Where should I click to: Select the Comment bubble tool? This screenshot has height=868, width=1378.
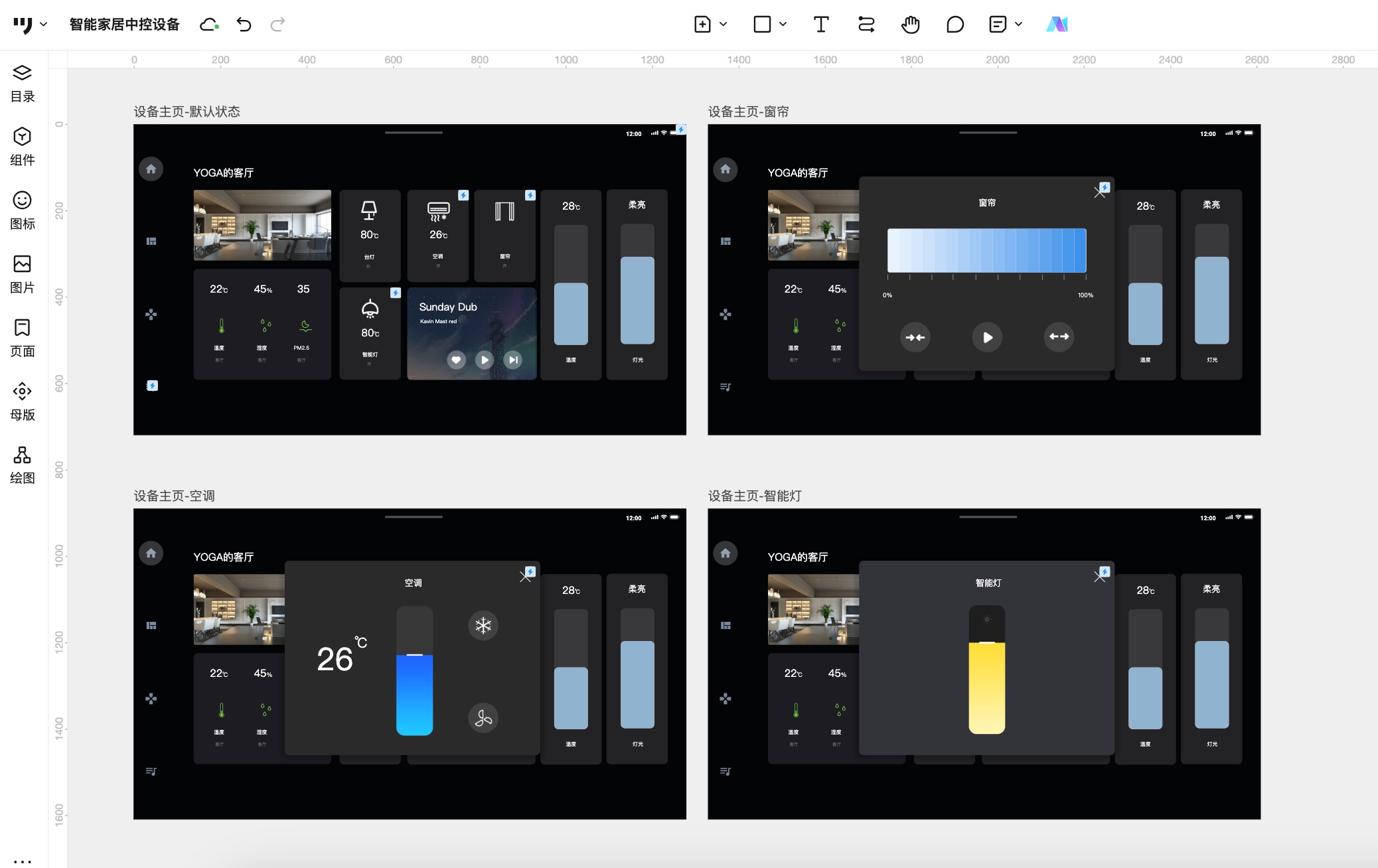pyautogui.click(x=955, y=25)
